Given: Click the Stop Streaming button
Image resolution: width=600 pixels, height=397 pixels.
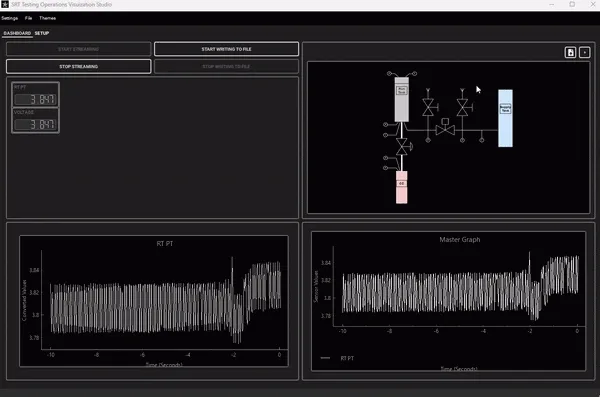Looking at the screenshot, I should pos(78,67).
